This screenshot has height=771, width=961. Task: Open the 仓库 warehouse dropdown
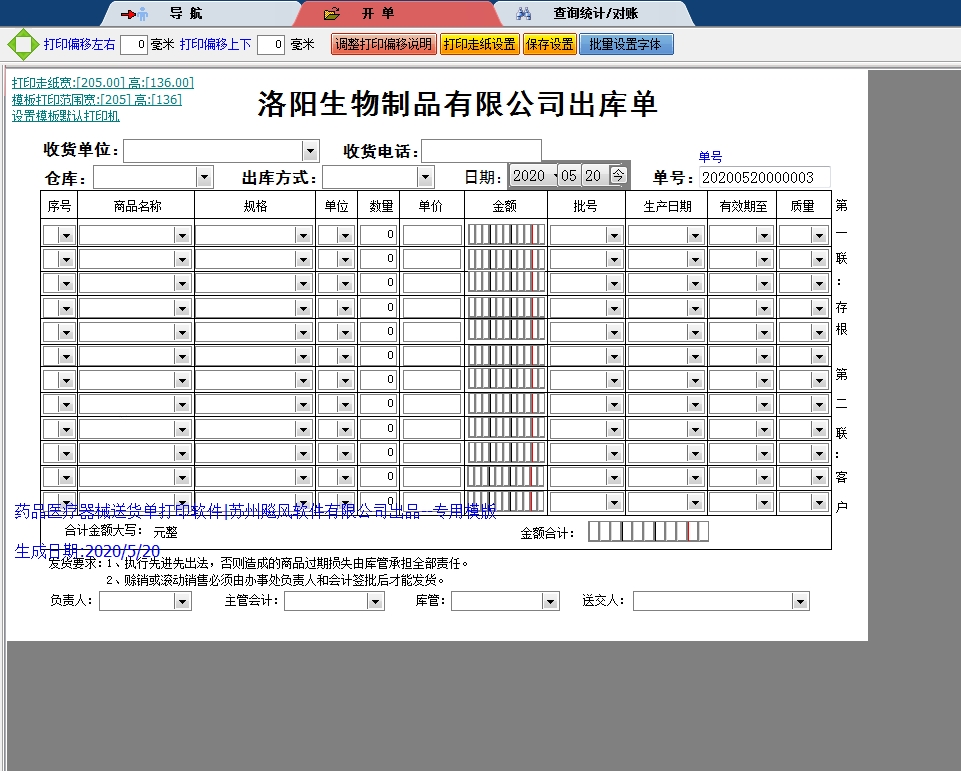pyautogui.click(x=204, y=178)
